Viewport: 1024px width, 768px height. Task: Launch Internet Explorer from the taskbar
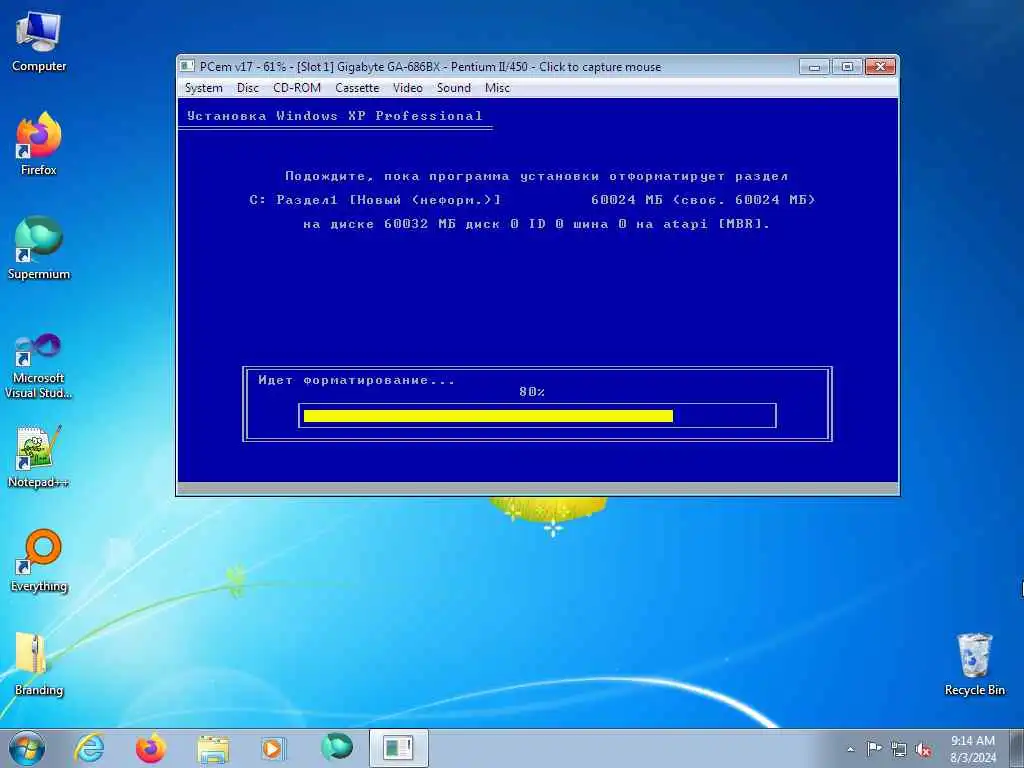click(x=89, y=748)
